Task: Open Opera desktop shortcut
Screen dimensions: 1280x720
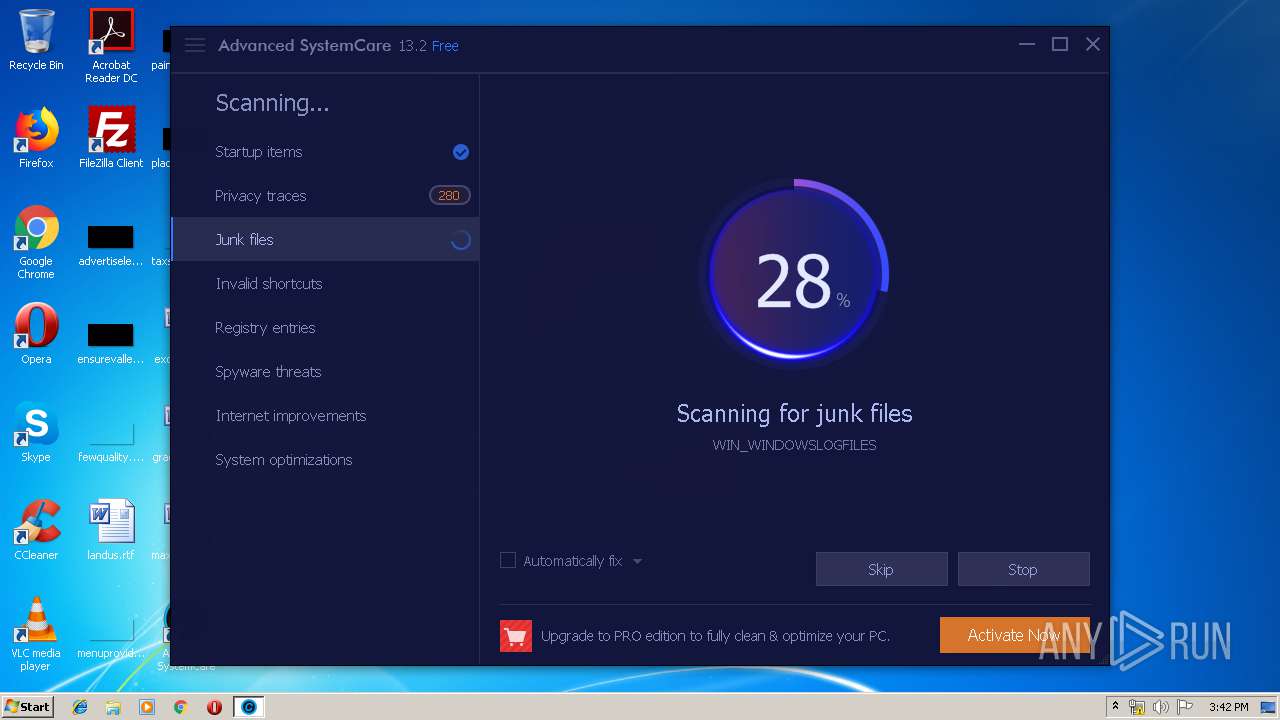Action: tap(36, 334)
